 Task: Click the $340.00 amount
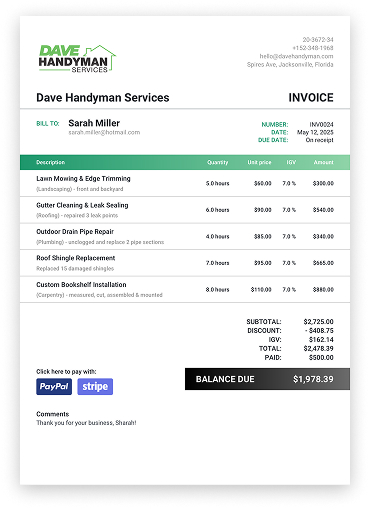click(x=323, y=236)
